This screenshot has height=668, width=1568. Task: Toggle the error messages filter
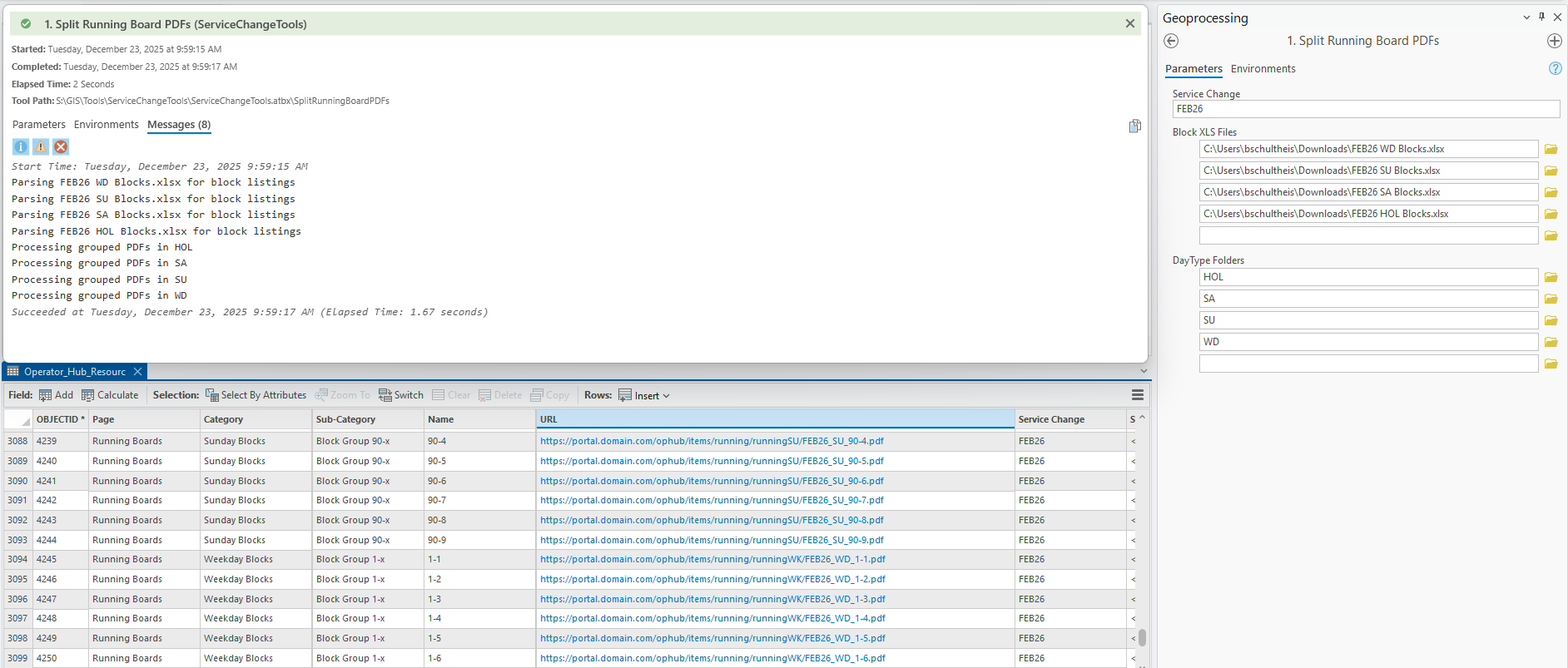(61, 147)
